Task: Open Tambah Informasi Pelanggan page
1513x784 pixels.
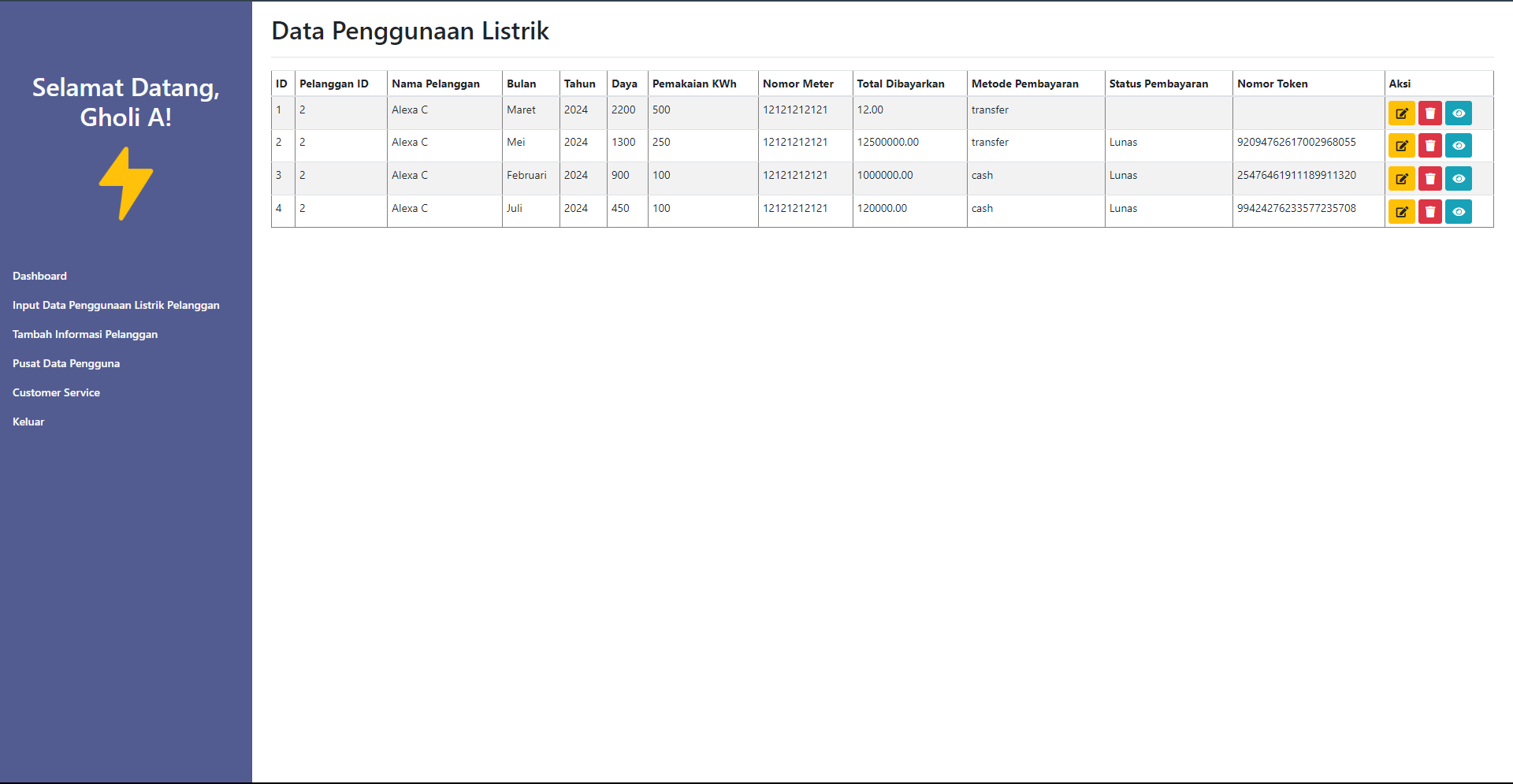Action: coord(85,334)
